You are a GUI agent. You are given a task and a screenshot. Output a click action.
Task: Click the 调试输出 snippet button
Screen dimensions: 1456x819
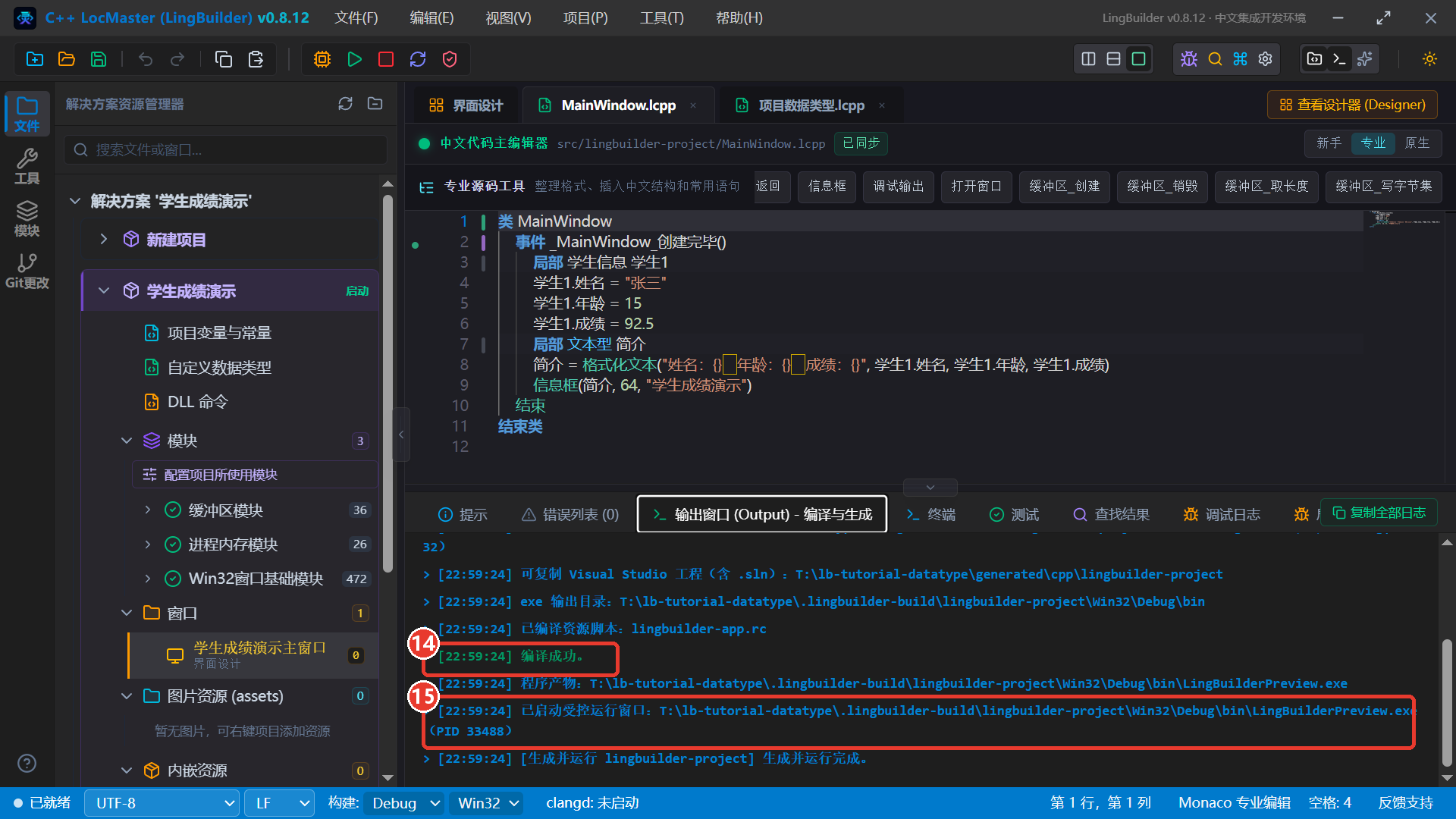(x=899, y=187)
